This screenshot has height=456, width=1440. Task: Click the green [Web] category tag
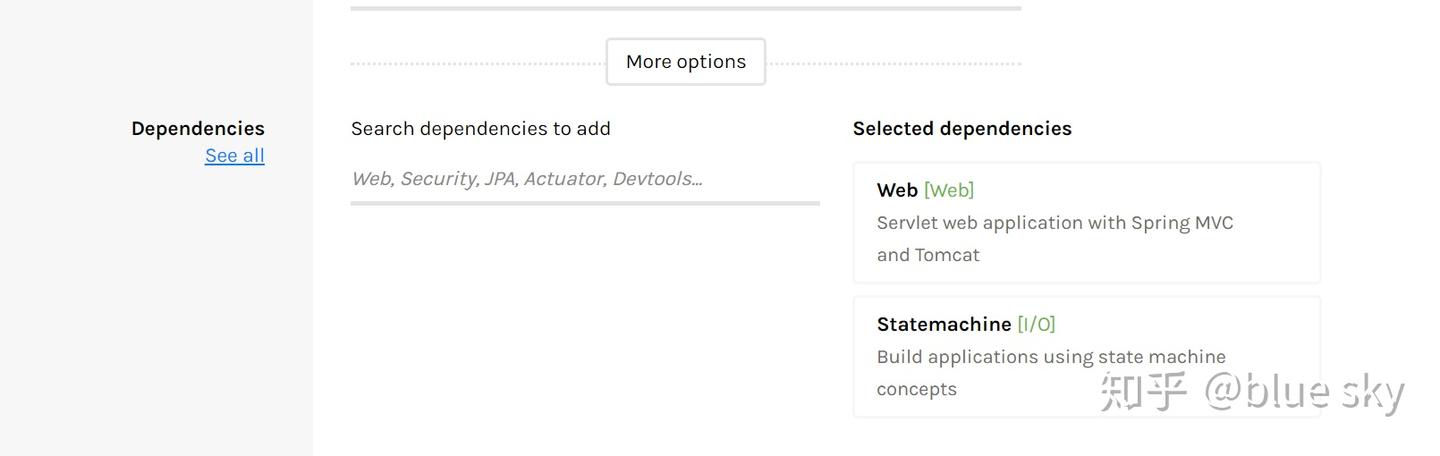point(949,190)
